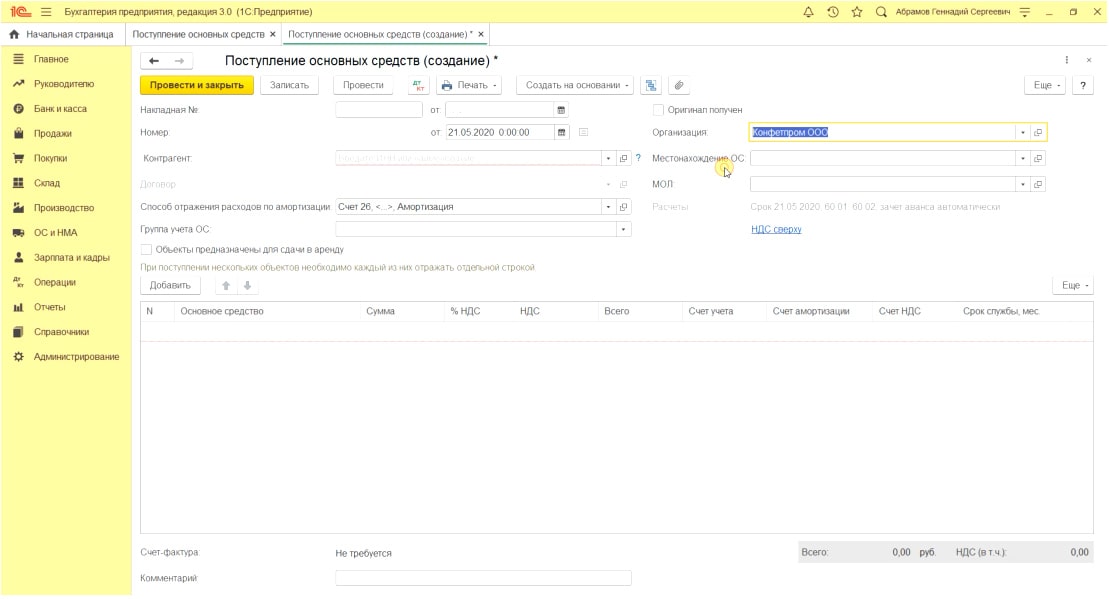
Task: Click the Накладная № input field
Action: (378, 110)
